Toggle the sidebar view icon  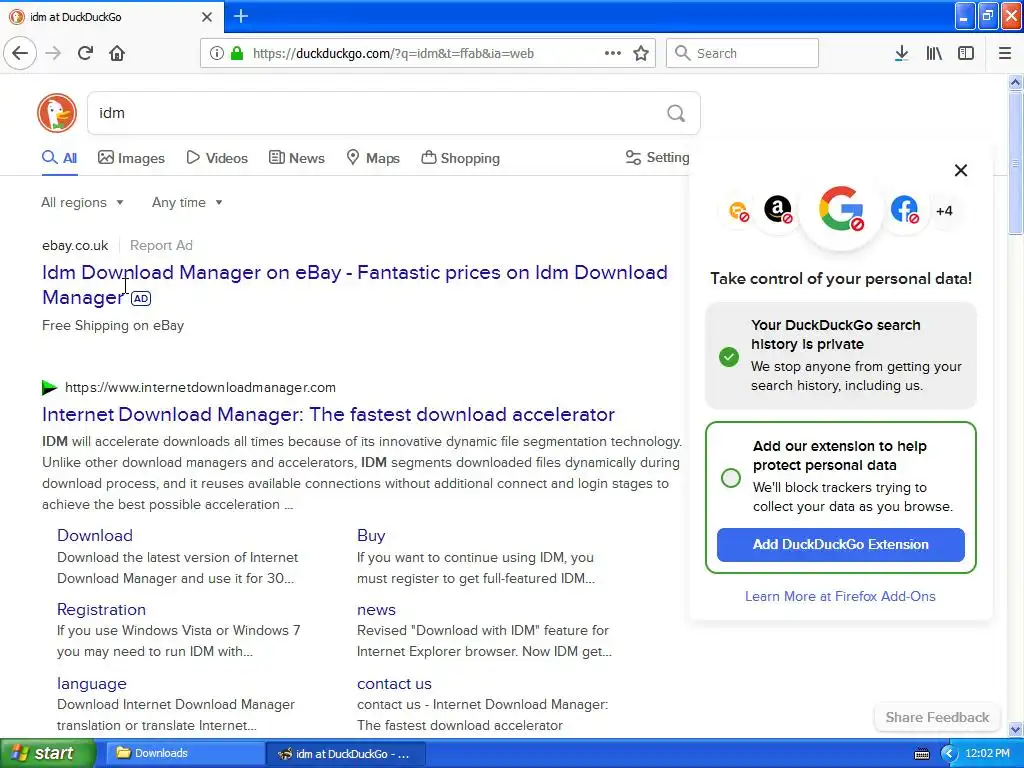(x=966, y=53)
